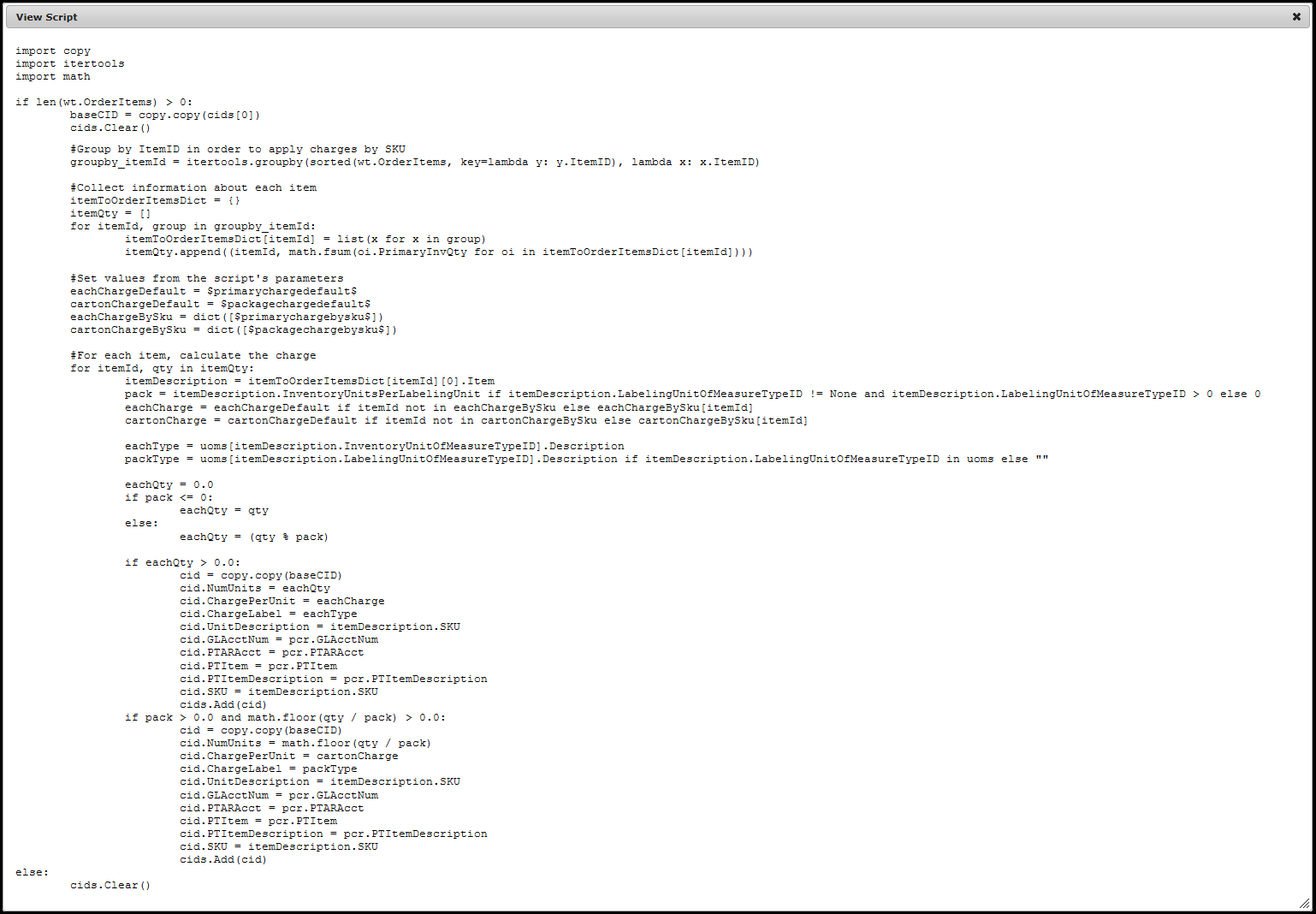Click the 'cartonChargeDefault = $packagechargedefault$' line

coord(221,304)
